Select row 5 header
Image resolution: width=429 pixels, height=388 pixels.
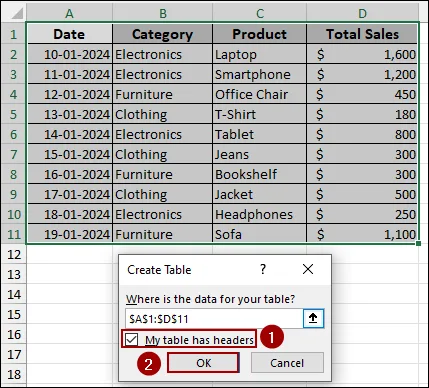tap(14, 114)
